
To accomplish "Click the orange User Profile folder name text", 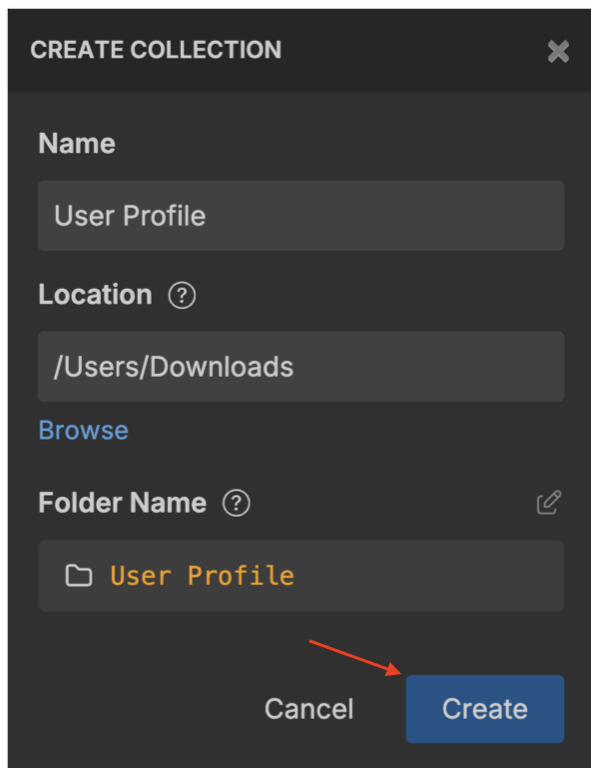I will click(202, 576).
